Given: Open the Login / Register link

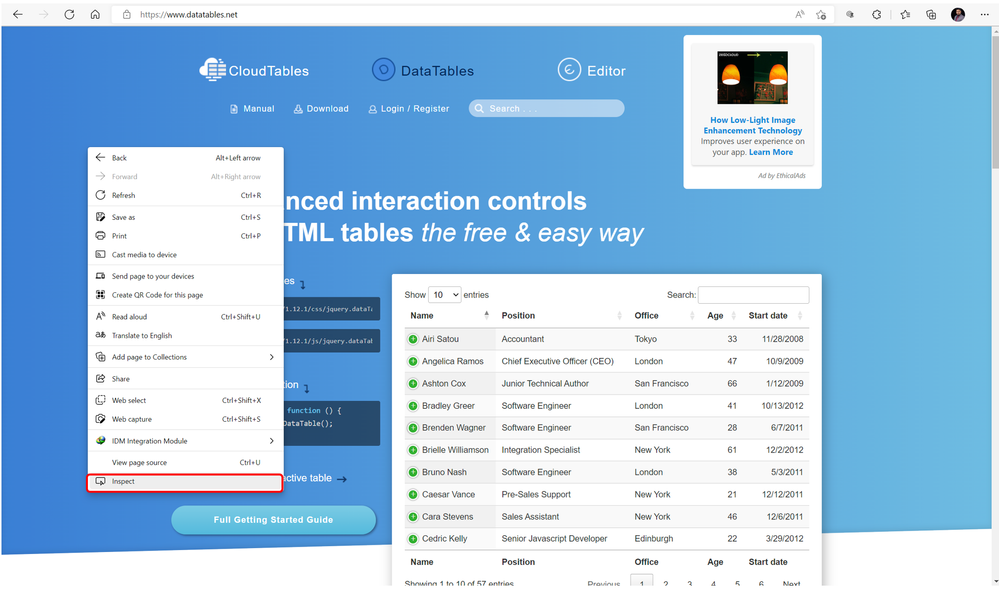Looking at the screenshot, I should (408, 108).
